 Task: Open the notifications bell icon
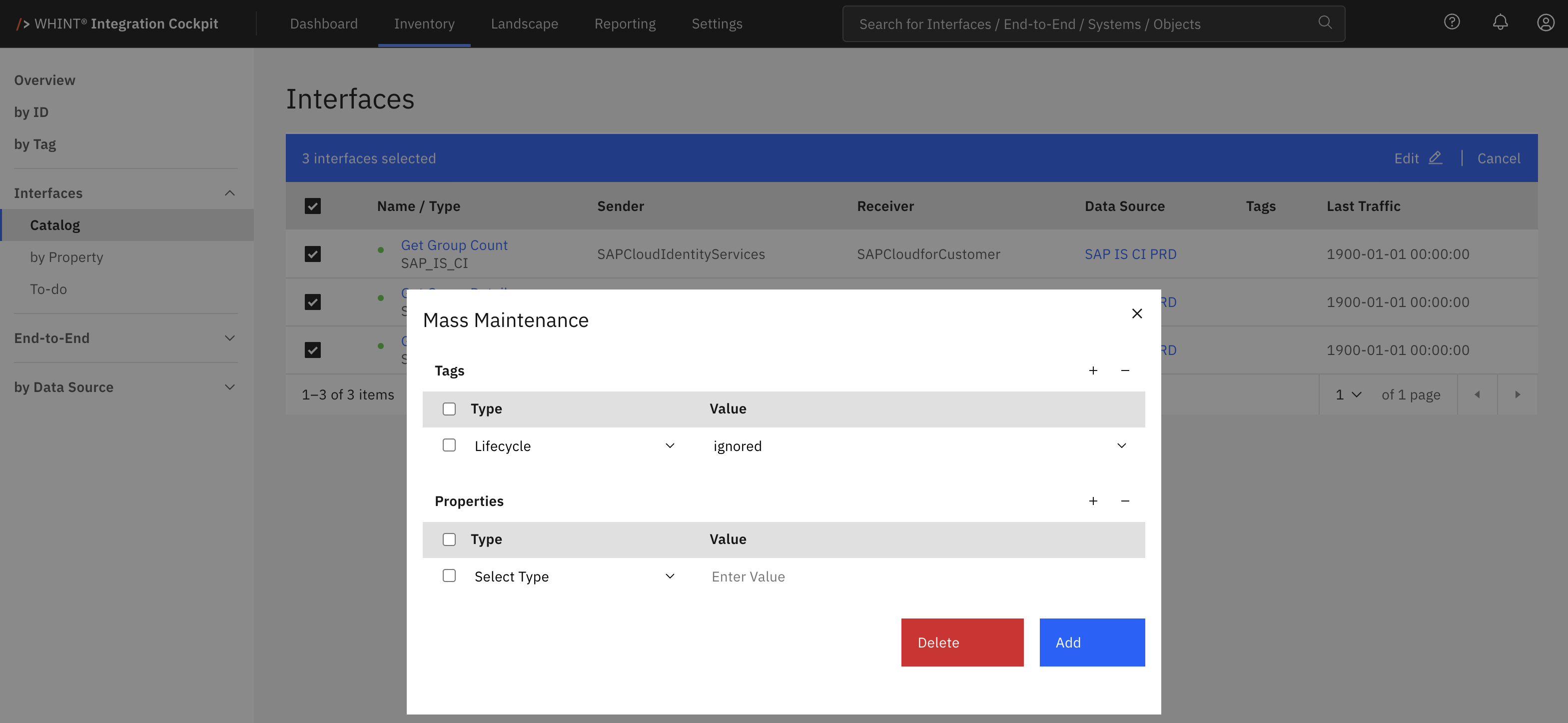(x=1500, y=22)
